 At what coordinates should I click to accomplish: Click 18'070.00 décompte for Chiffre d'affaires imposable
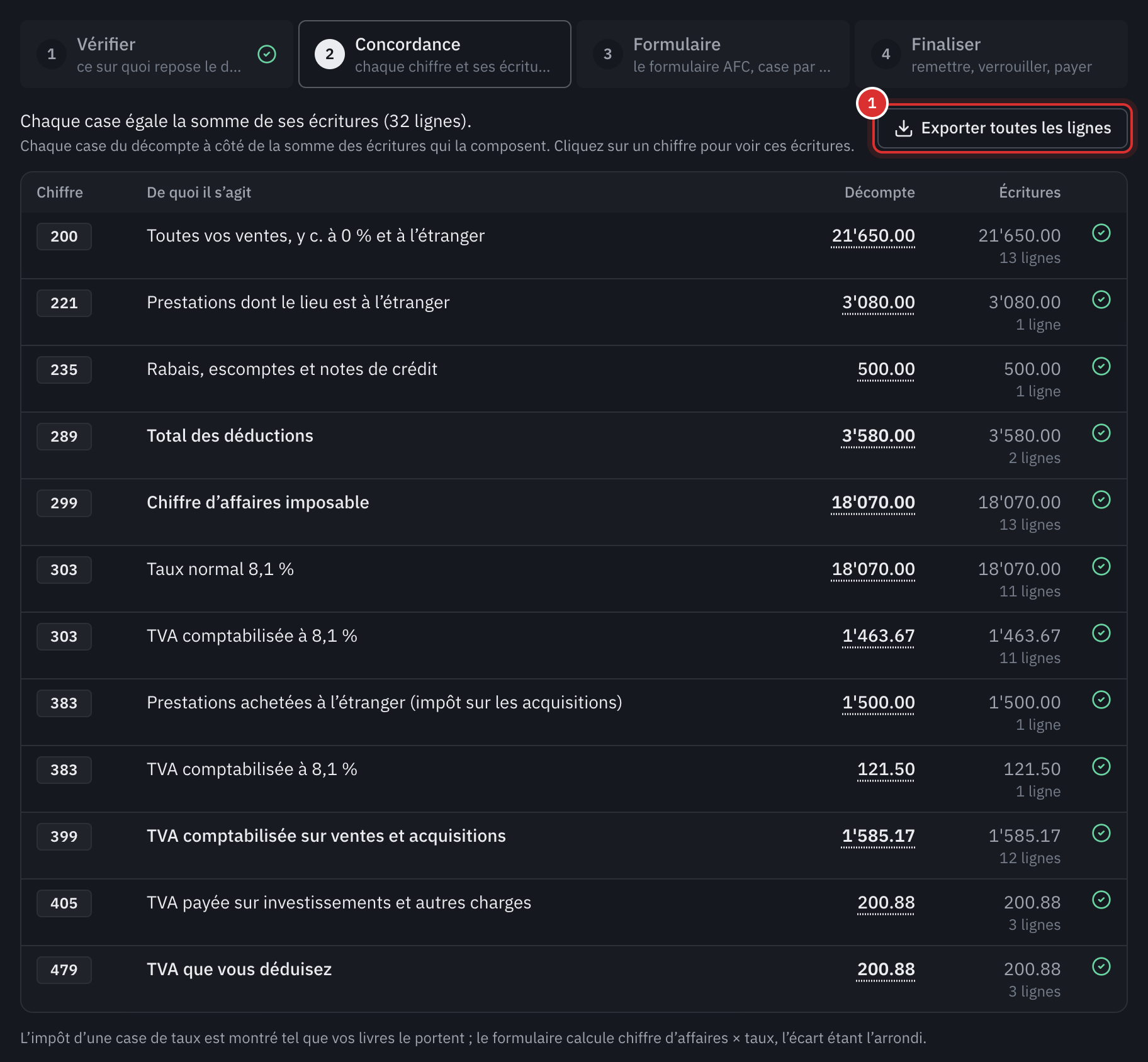pos(873,503)
